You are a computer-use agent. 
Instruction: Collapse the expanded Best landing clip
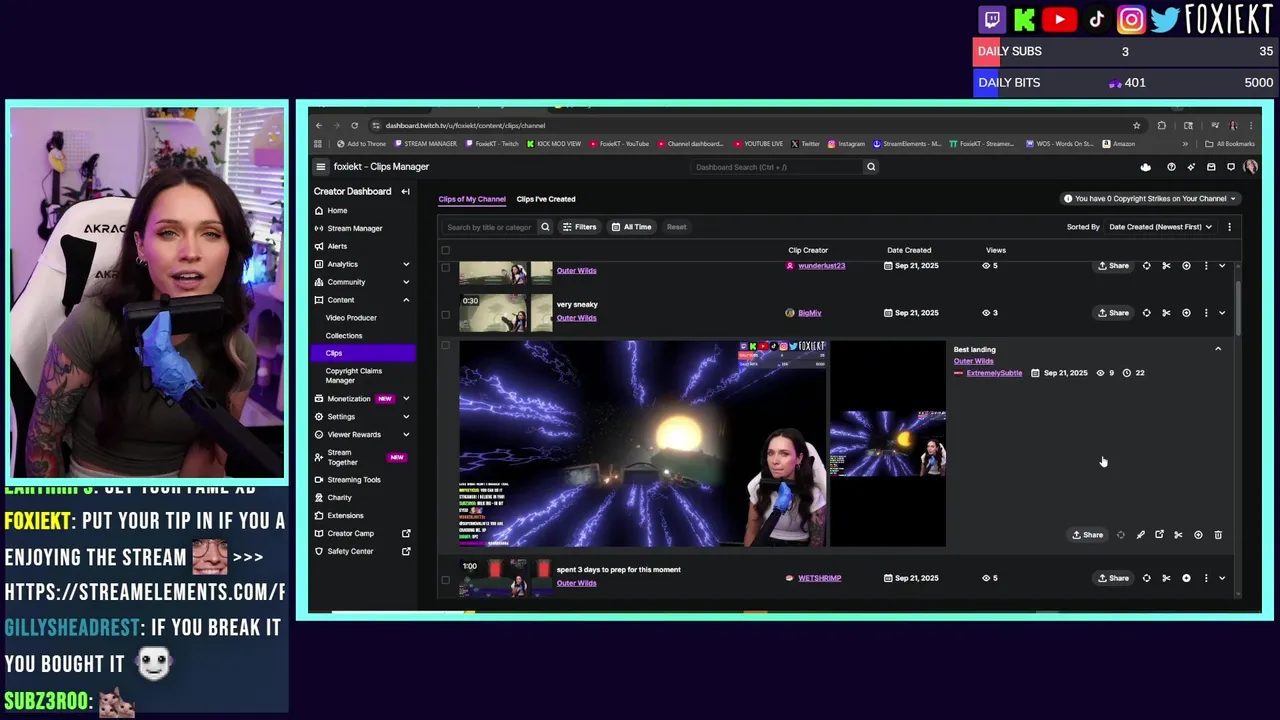click(x=1218, y=349)
